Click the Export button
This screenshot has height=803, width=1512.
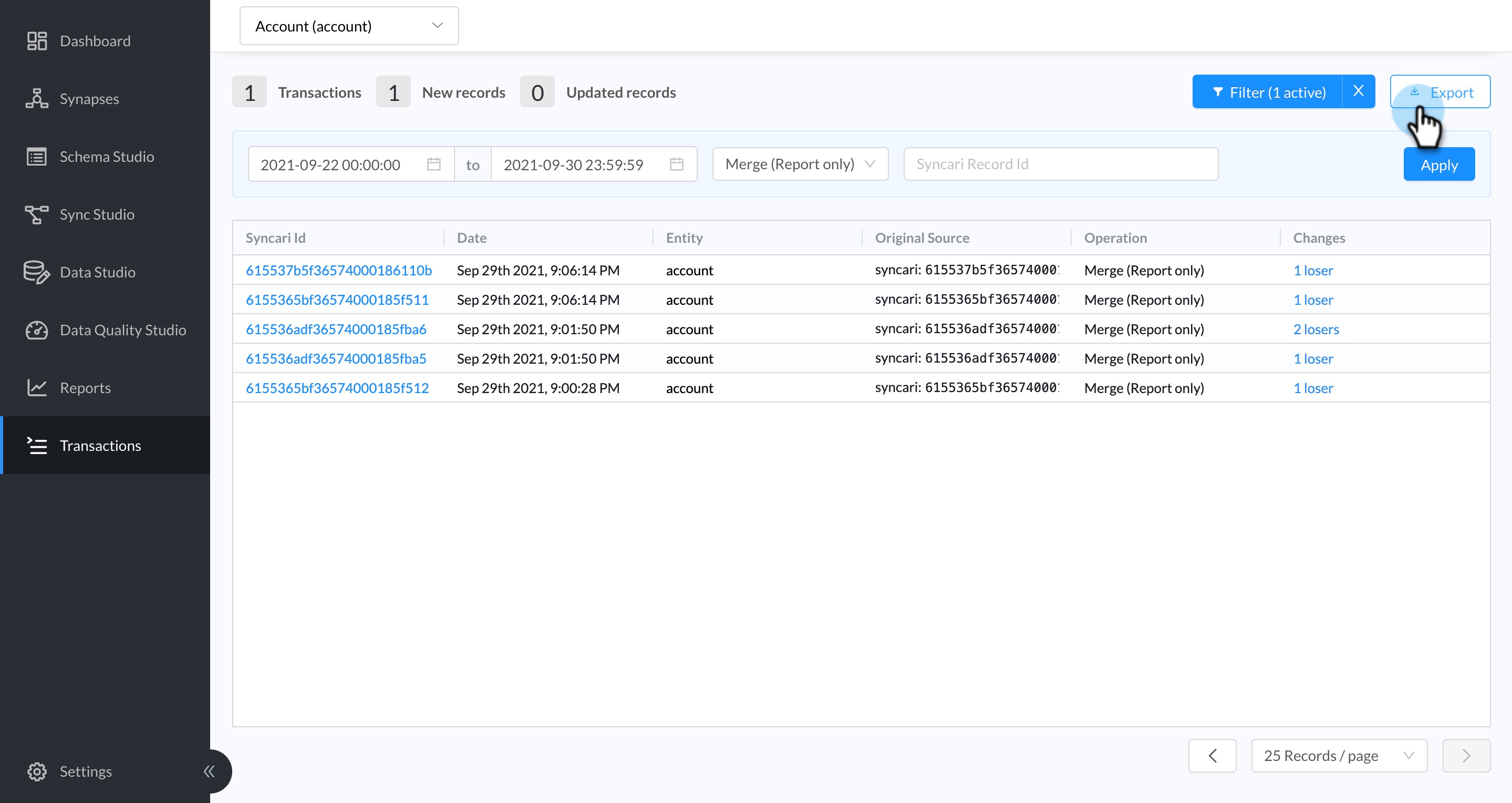1441,91
